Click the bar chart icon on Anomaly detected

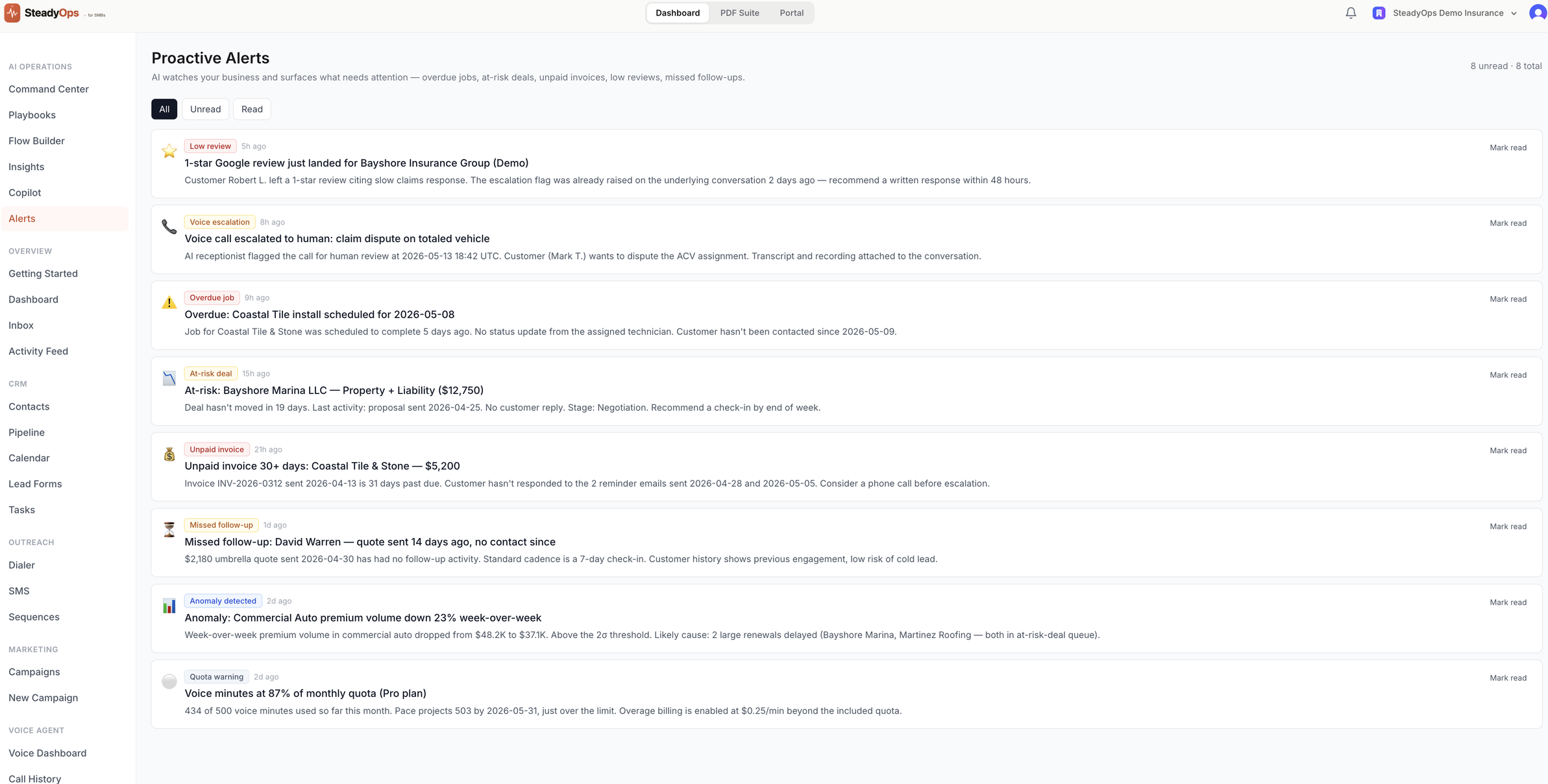click(x=169, y=606)
